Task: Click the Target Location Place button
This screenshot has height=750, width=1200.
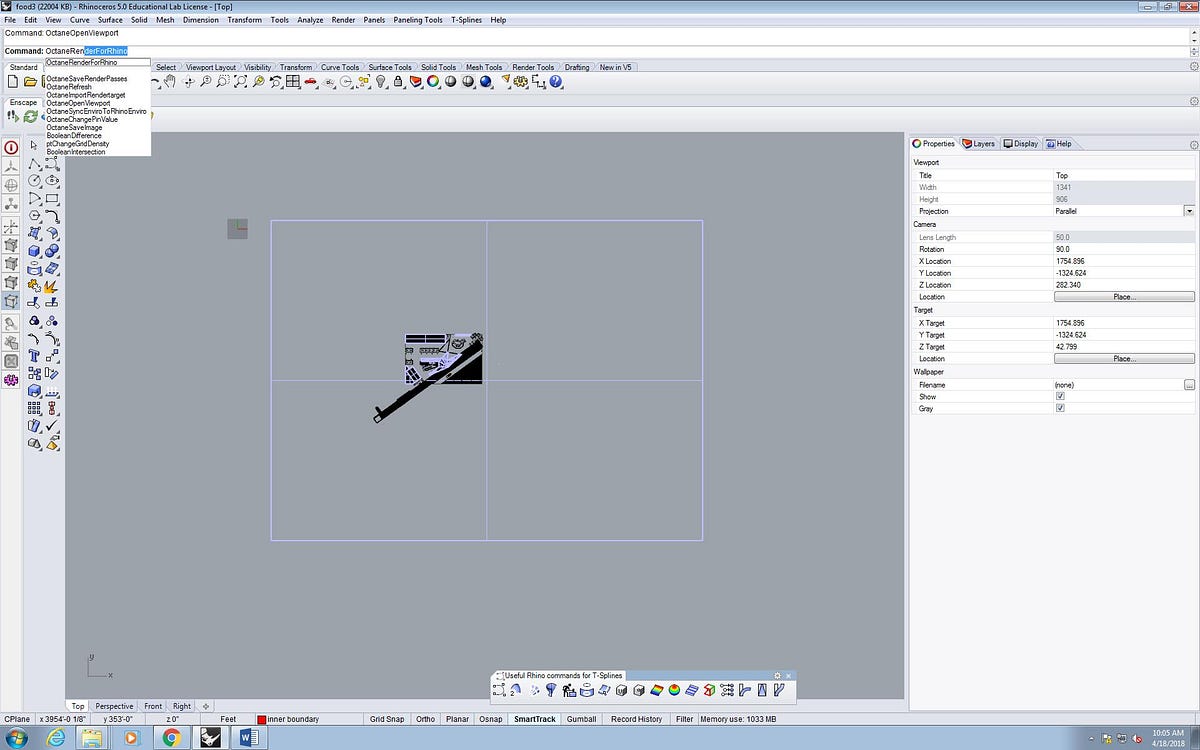Action: [x=1124, y=359]
